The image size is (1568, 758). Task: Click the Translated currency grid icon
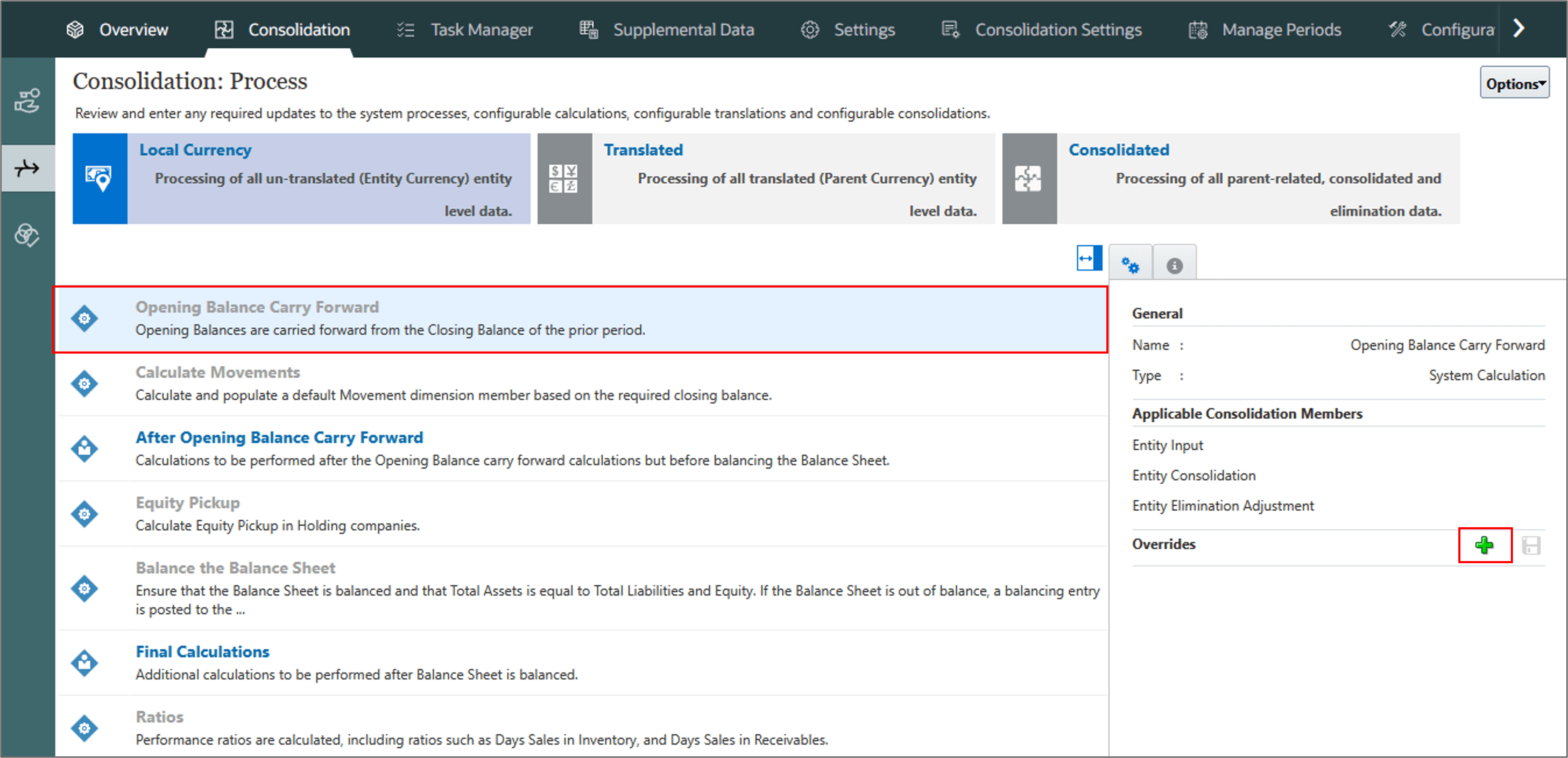coord(564,179)
